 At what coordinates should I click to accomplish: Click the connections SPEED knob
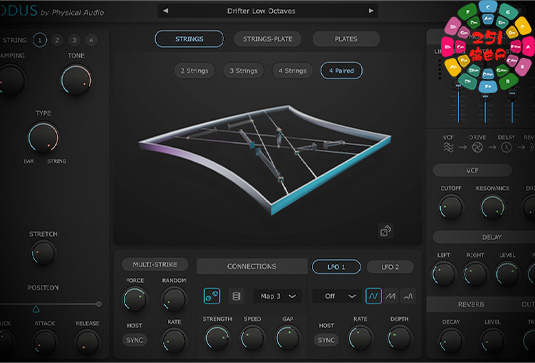coord(252,338)
